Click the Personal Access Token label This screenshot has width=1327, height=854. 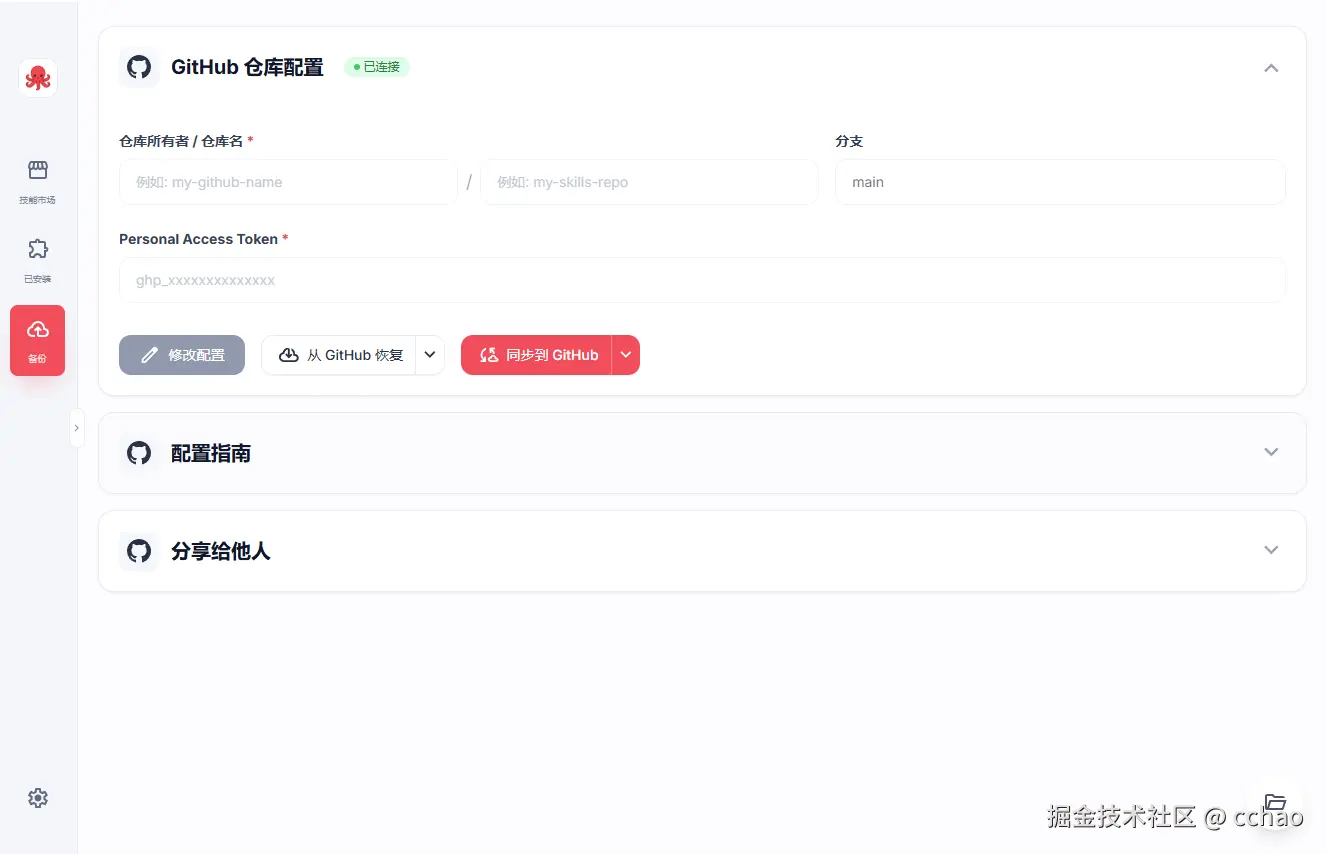[204, 239]
